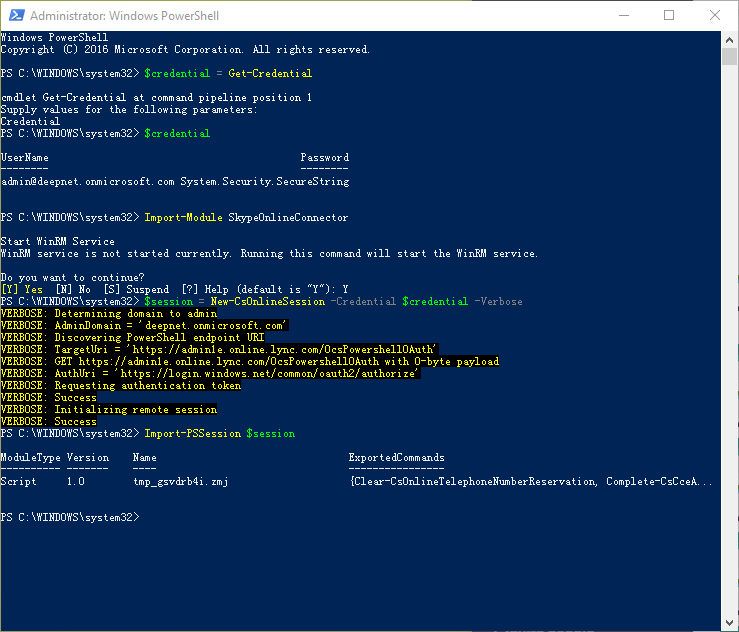
Task: Click the scrollbar up arrow
Action: [729, 40]
